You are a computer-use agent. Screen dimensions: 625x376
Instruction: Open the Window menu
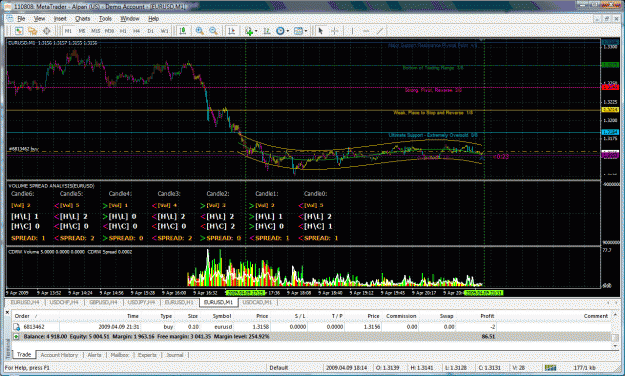pos(130,19)
